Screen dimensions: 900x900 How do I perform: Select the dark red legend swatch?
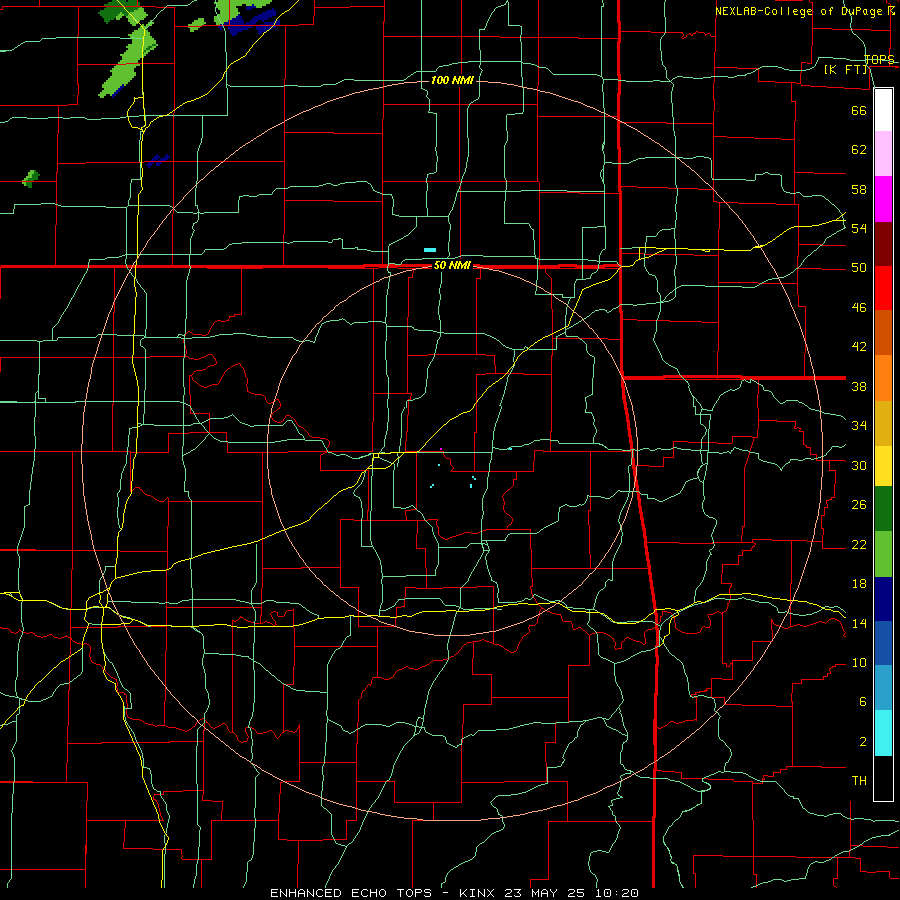(883, 244)
